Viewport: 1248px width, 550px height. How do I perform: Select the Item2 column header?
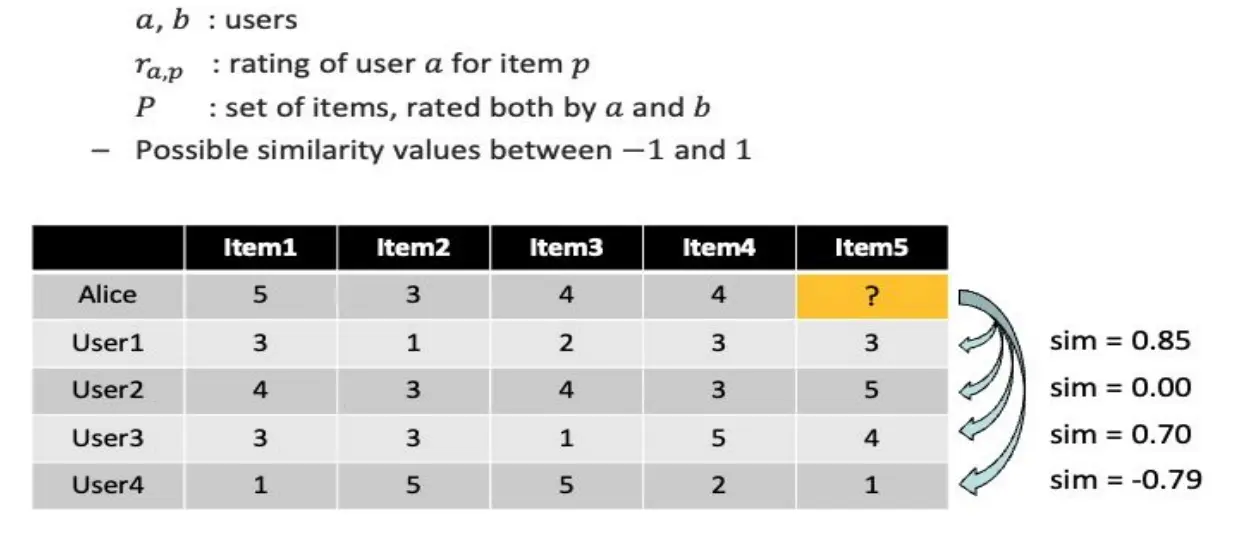click(414, 248)
